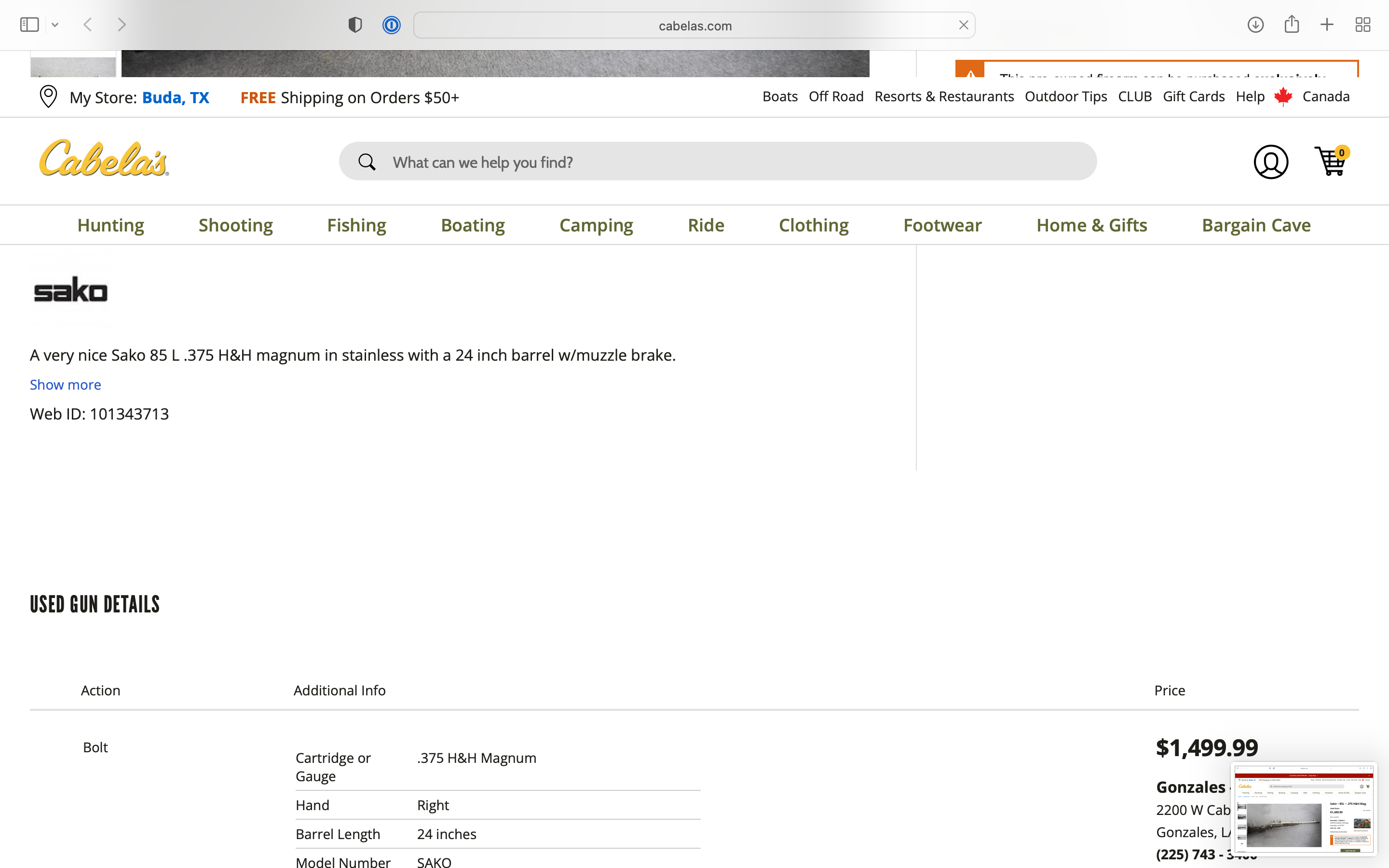This screenshot has width=1389, height=868.
Task: Open the screenshot preview thumbnail
Action: coord(1304,810)
